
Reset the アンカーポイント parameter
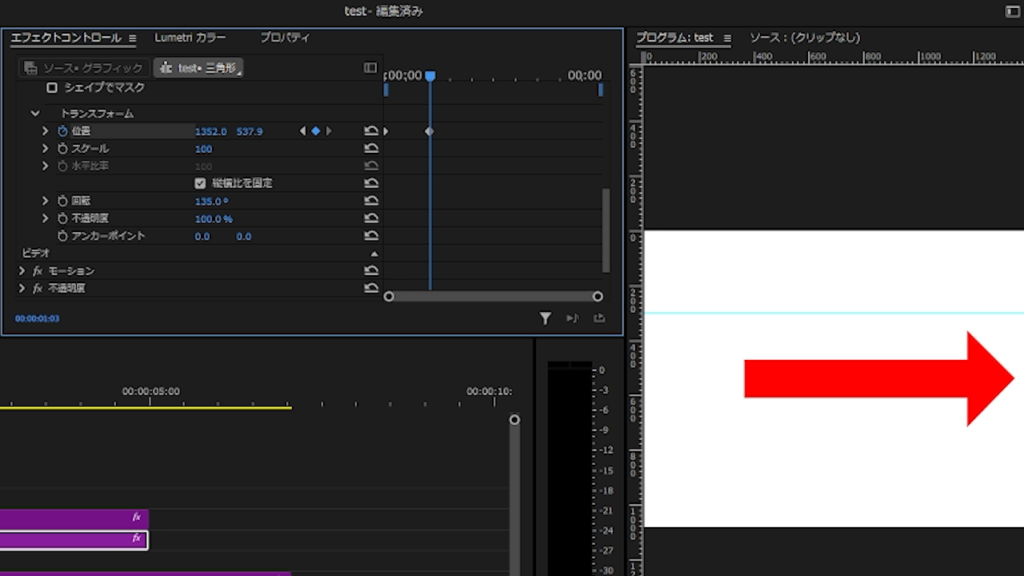point(371,236)
